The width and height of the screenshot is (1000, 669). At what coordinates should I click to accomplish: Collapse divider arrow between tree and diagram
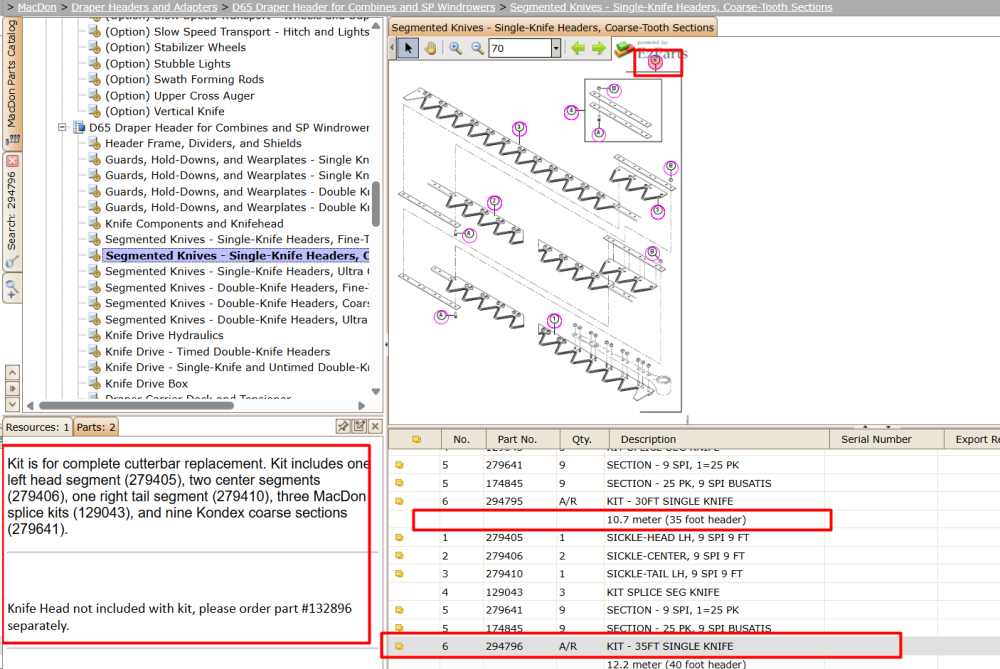pos(385,344)
